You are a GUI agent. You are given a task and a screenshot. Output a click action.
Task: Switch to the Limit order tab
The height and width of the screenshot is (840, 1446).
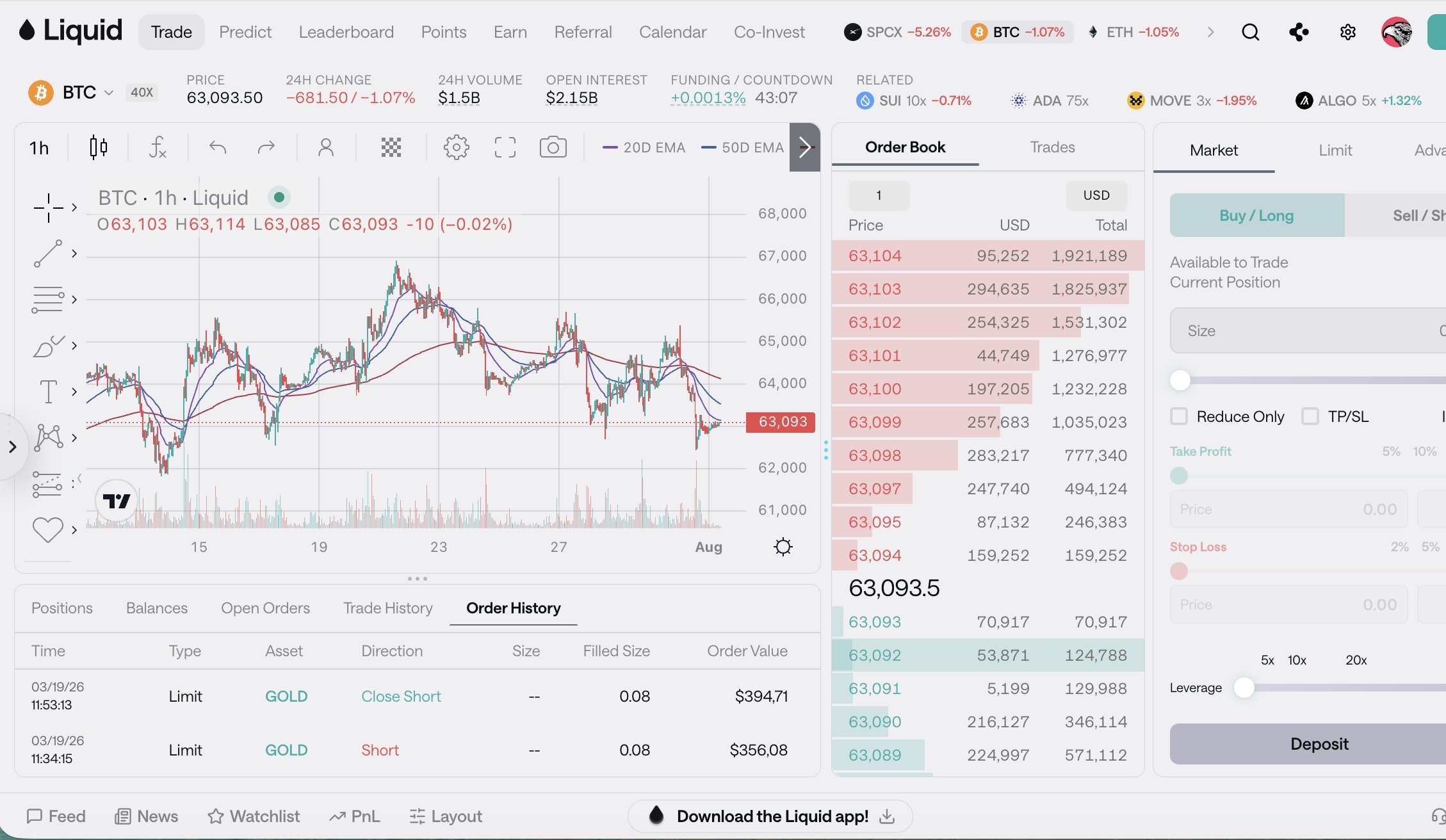point(1335,150)
